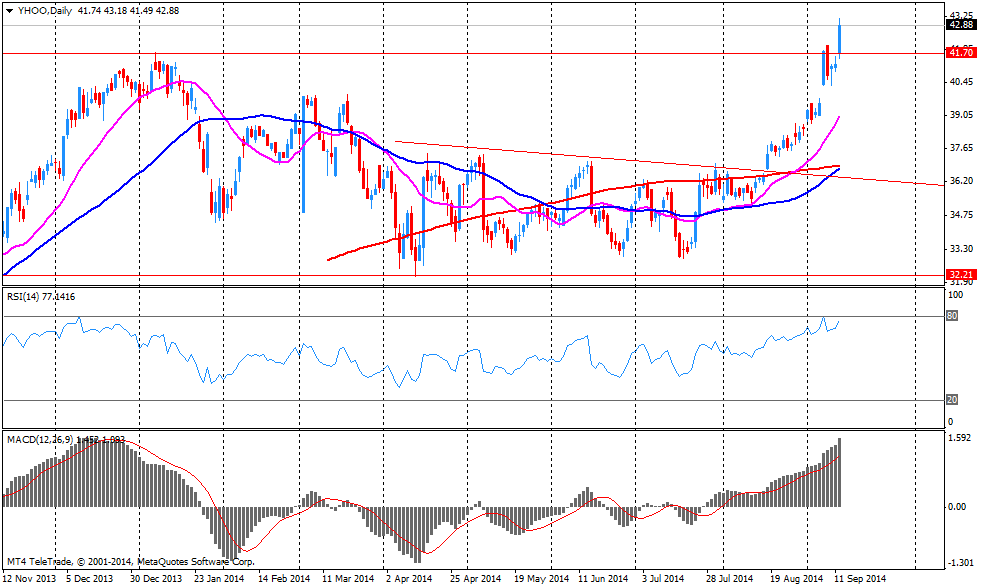Select the black 42.88 current price tag
The height and width of the screenshot is (587, 984).
[961, 25]
